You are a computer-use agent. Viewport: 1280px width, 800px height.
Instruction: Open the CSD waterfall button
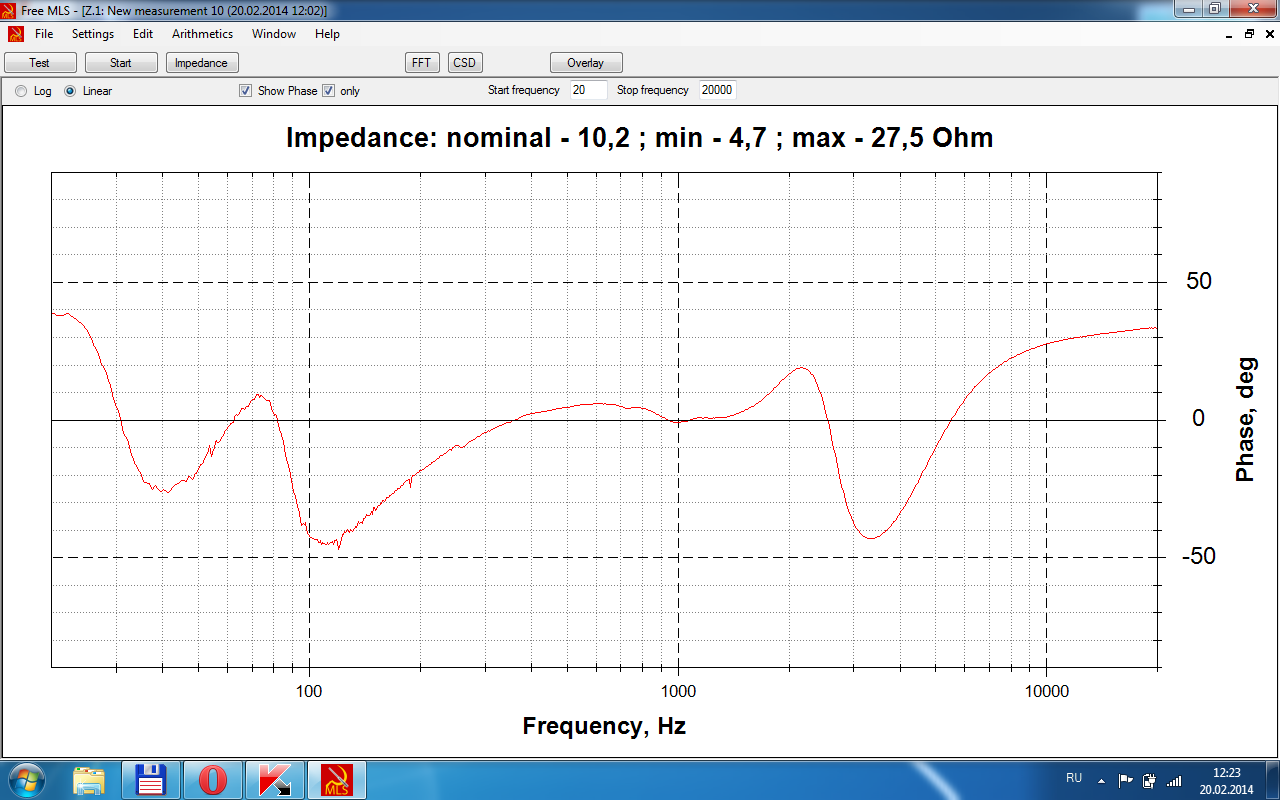click(x=465, y=63)
